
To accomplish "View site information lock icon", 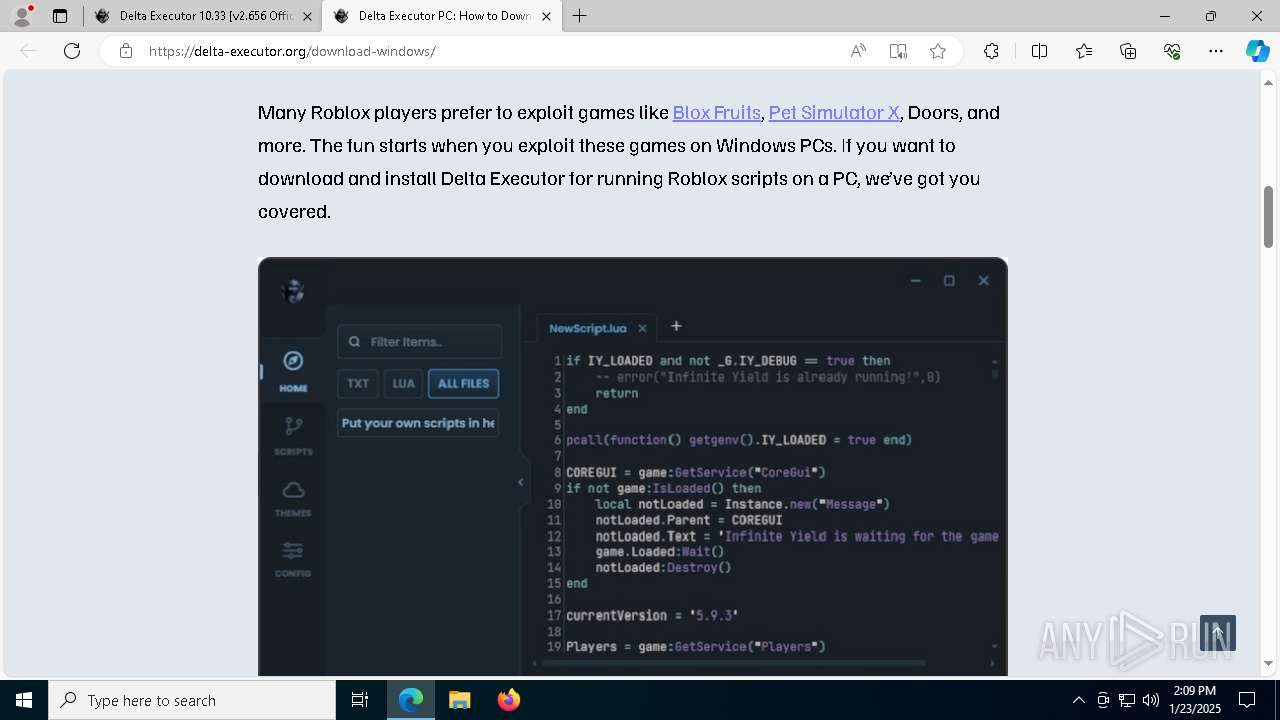I will 126,51.
